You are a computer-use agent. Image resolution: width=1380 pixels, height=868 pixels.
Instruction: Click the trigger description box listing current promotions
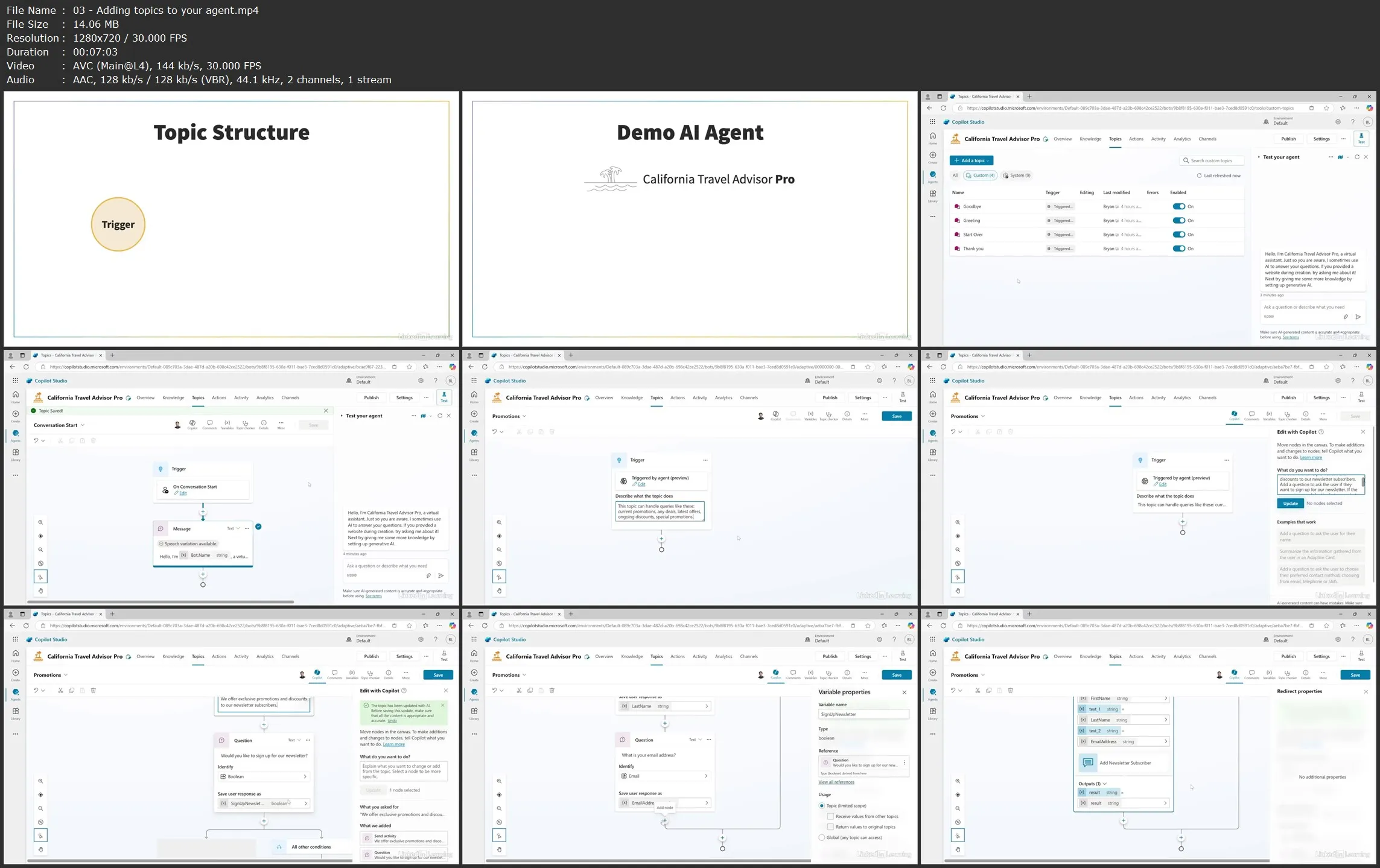click(x=660, y=512)
